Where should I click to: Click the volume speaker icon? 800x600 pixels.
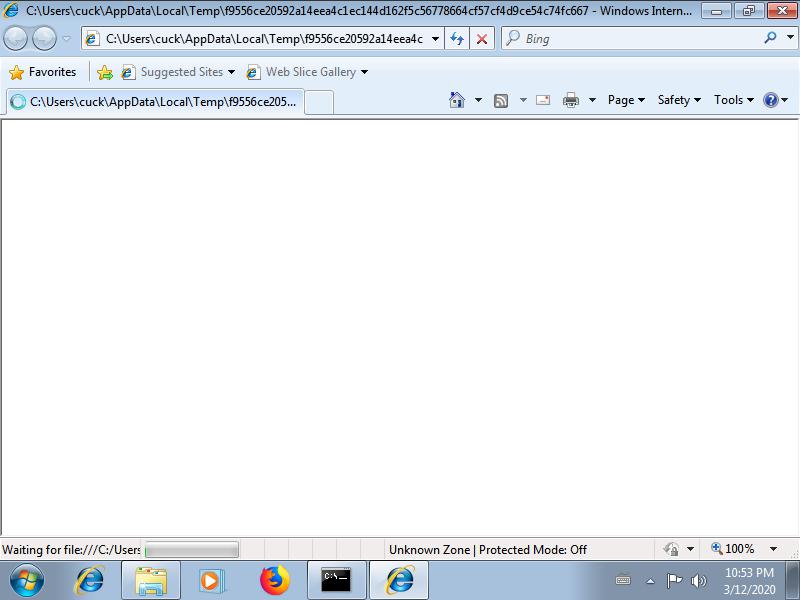click(x=698, y=580)
